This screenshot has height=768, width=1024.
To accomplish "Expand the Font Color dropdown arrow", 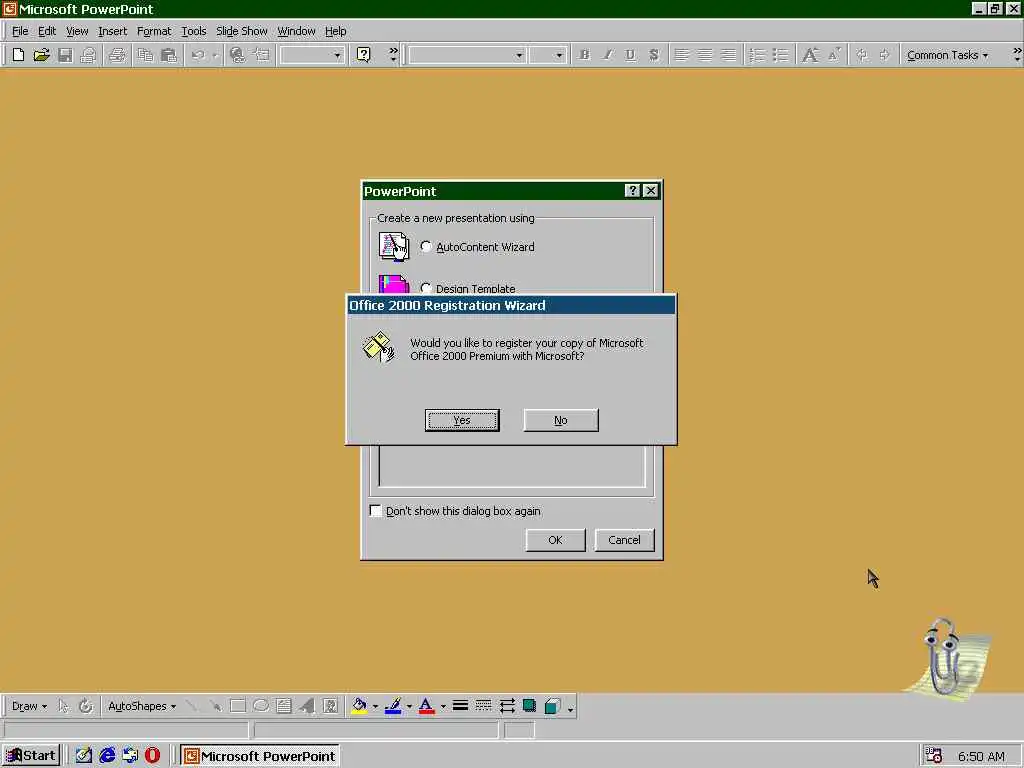I will (x=443, y=706).
